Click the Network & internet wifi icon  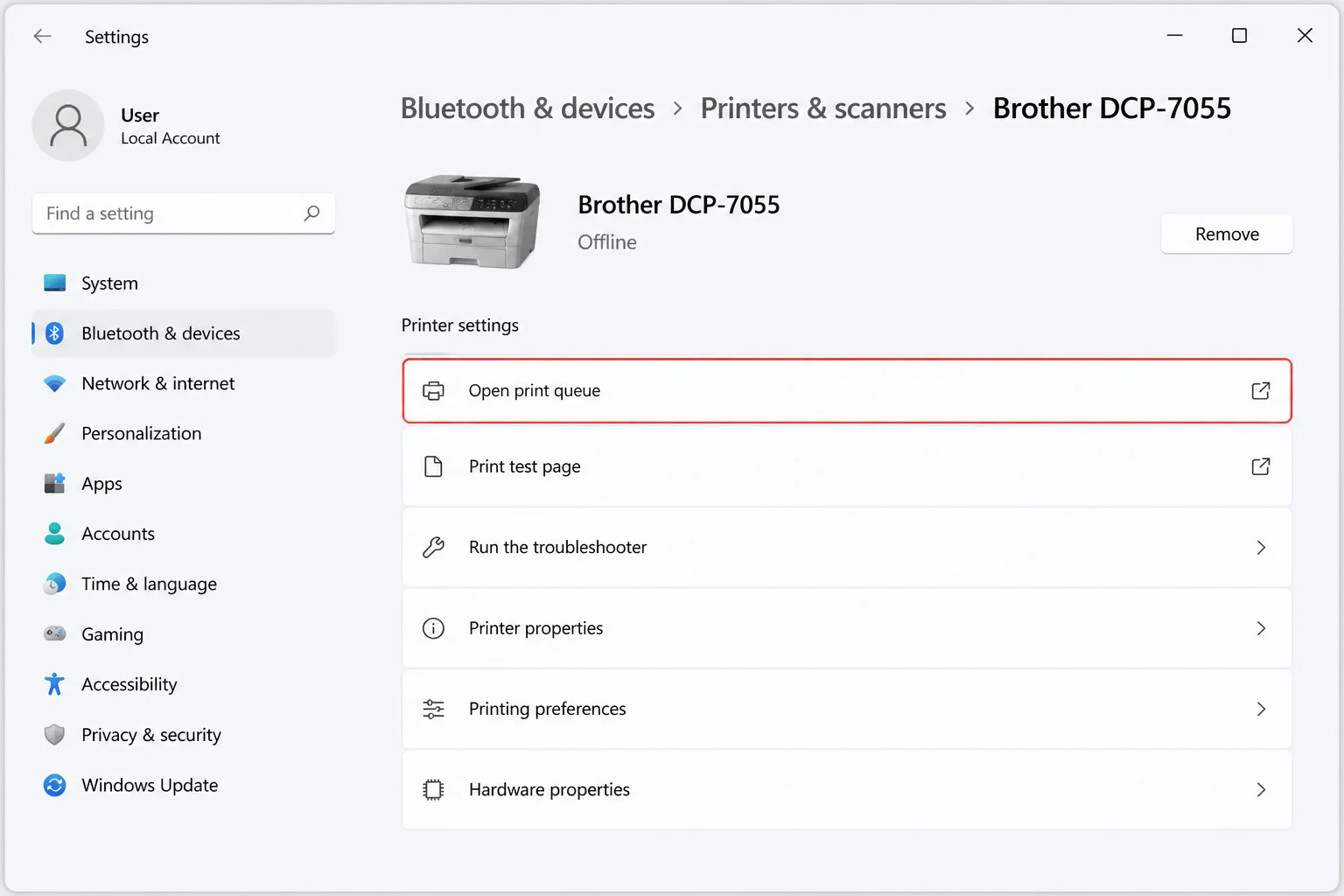click(x=54, y=383)
